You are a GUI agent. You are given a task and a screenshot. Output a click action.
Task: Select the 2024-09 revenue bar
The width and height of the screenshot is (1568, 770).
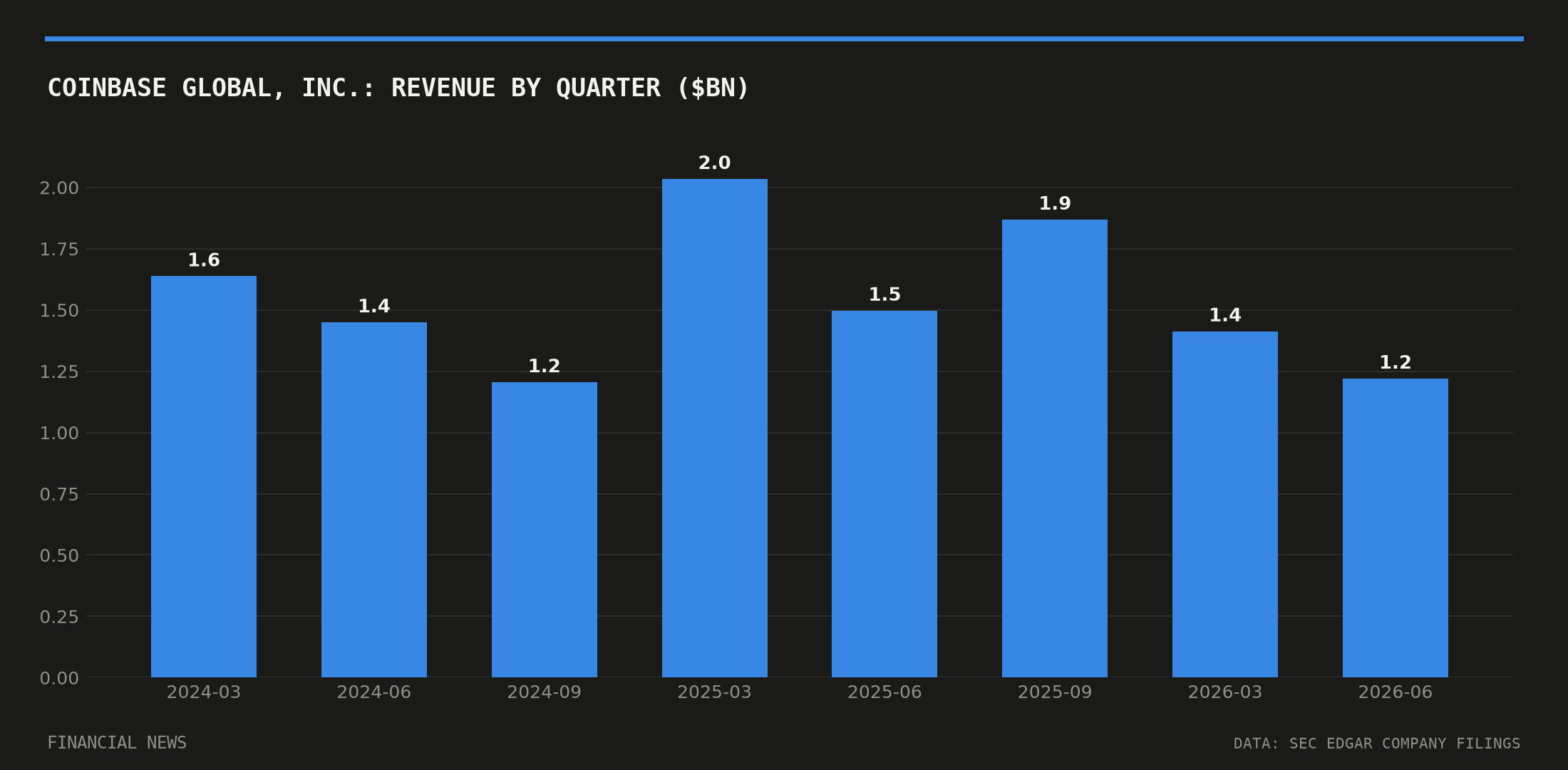pos(545,530)
